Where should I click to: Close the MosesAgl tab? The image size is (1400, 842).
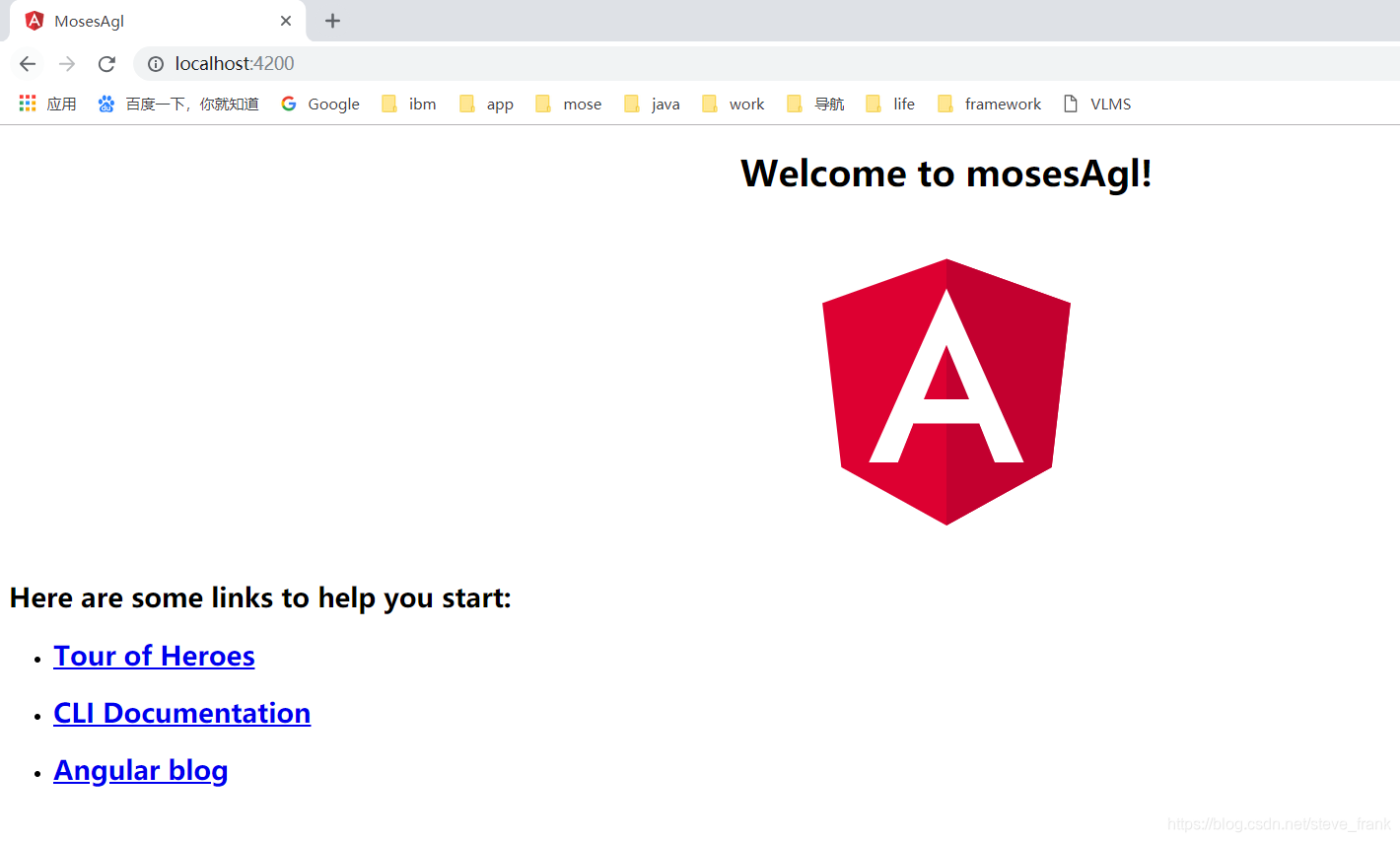coord(286,21)
